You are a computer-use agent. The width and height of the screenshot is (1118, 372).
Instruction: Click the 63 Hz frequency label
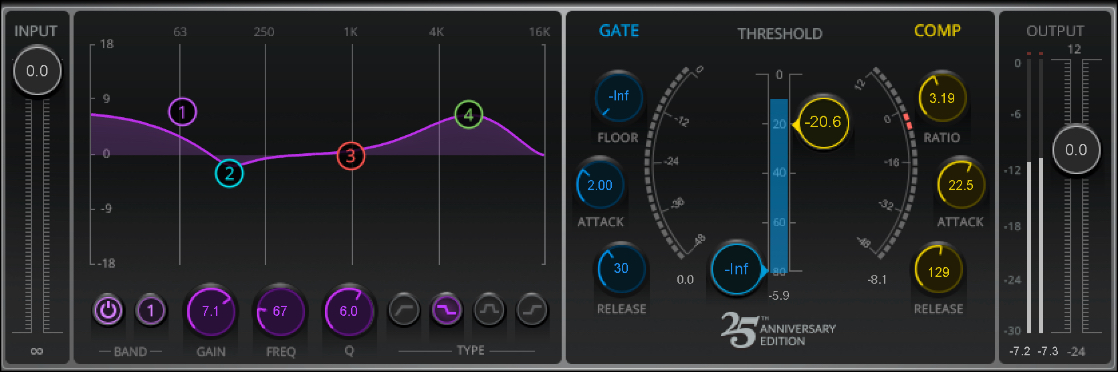click(x=180, y=31)
